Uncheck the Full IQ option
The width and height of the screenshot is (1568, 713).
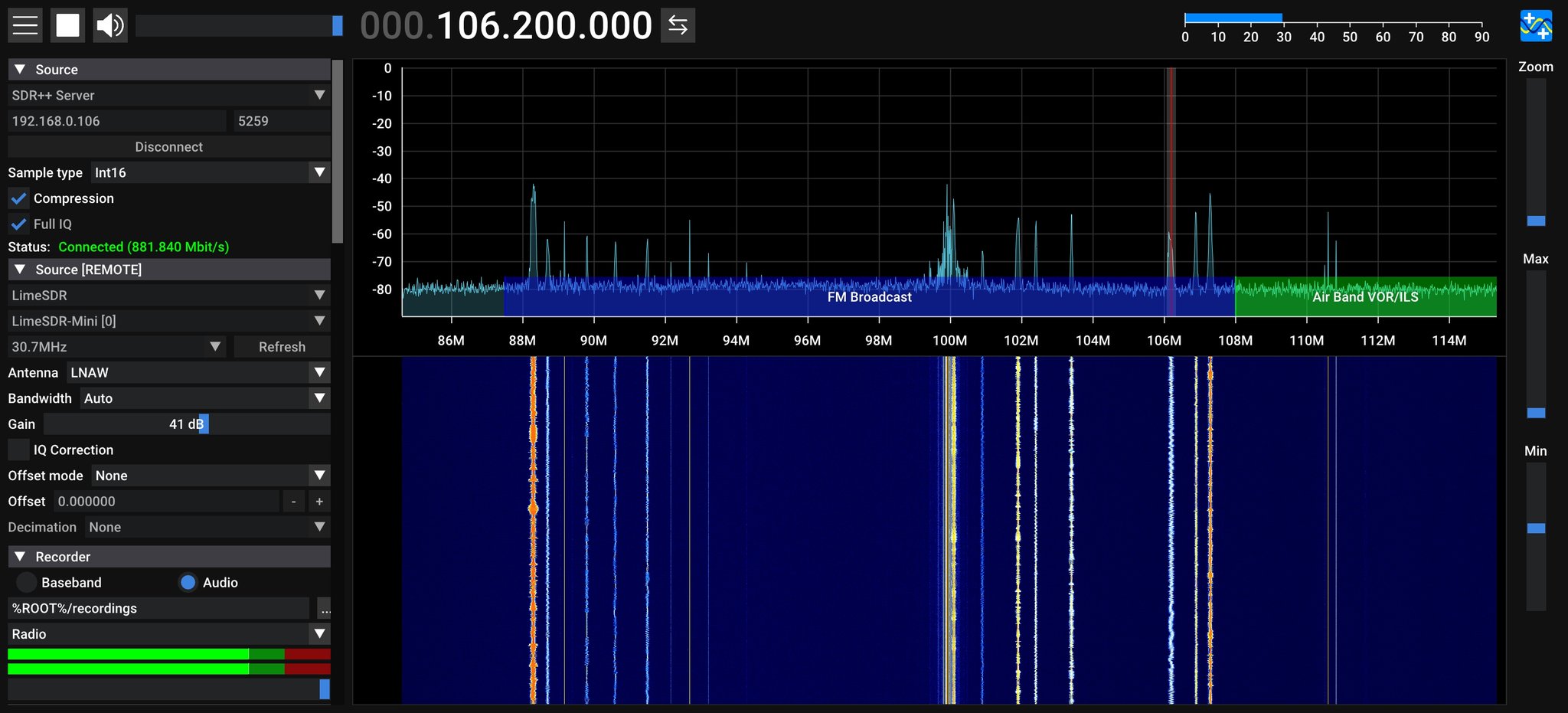tap(18, 224)
